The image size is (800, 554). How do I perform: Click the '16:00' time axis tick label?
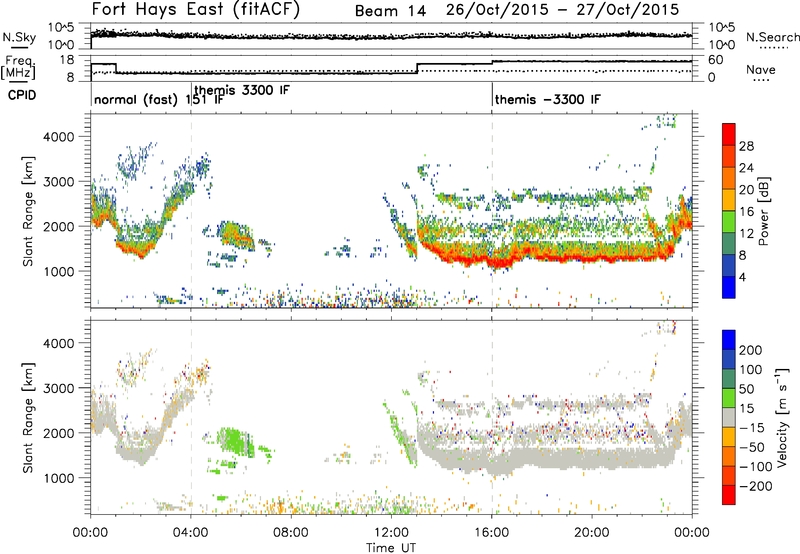[492, 533]
